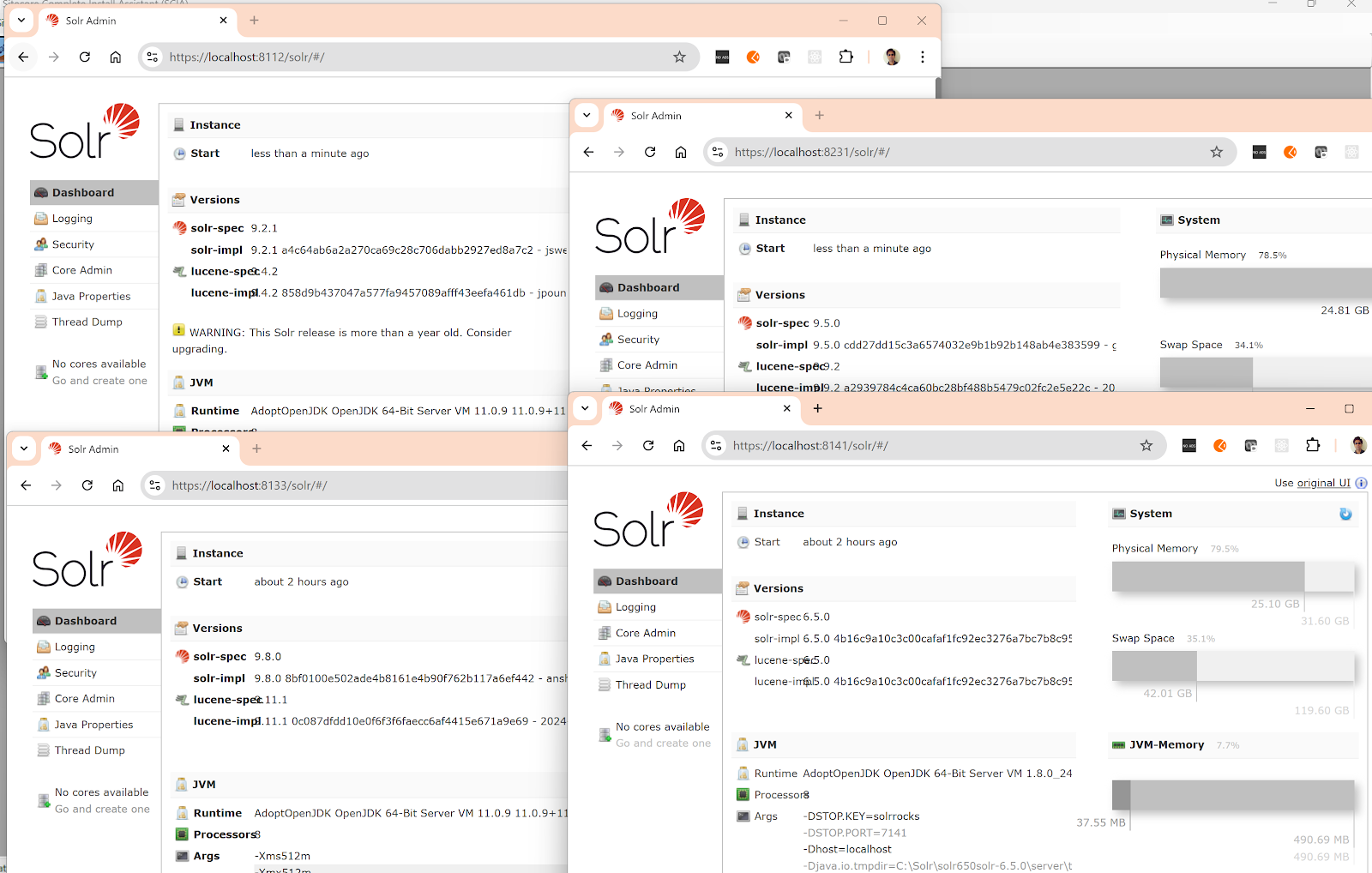Open Core Admin in the 8231 Solr window
This screenshot has width=1372, height=873.
coord(659,365)
